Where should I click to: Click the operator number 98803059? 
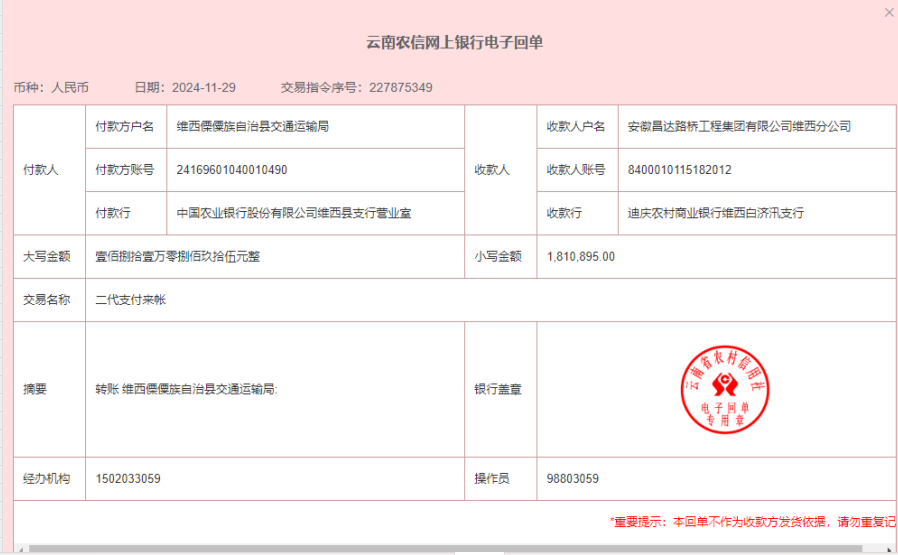click(x=573, y=479)
